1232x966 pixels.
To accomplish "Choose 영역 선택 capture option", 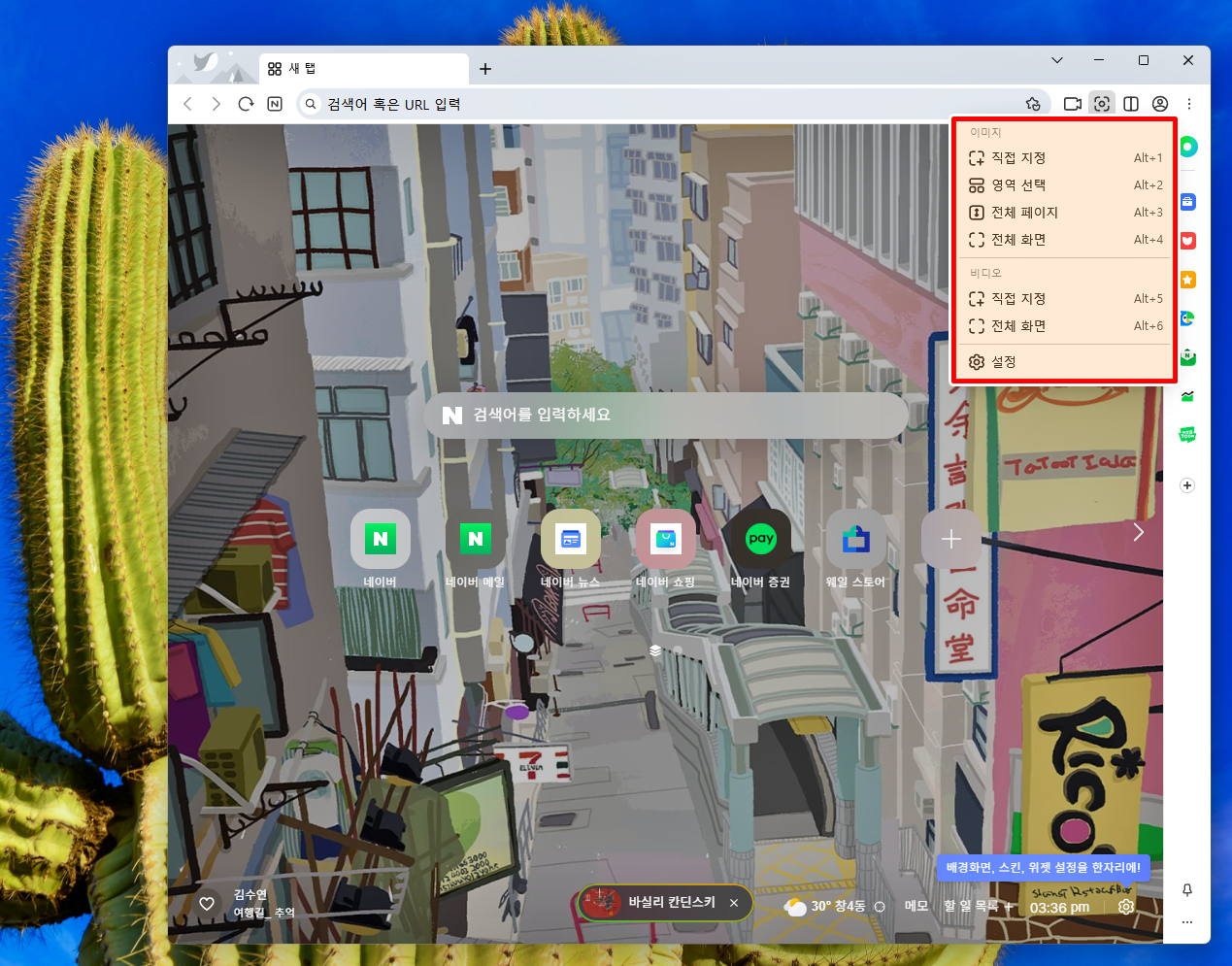I will [1065, 185].
